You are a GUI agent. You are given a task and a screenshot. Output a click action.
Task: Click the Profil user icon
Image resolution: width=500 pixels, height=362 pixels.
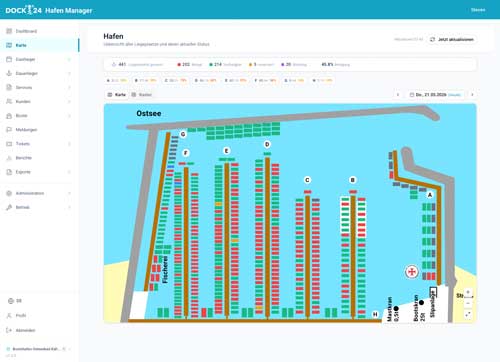(x=9, y=315)
